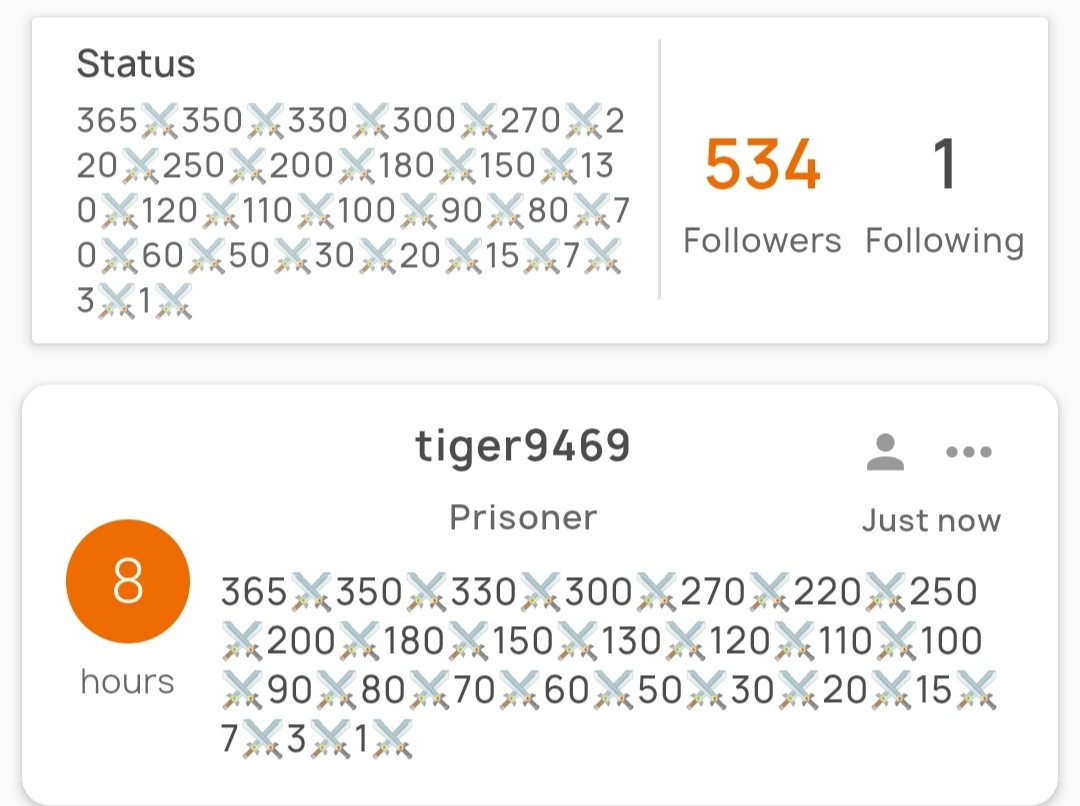The height and width of the screenshot is (806, 1080).
Task: Click swords emoji between 3 and 1 in Status
Action: [x=116, y=302]
